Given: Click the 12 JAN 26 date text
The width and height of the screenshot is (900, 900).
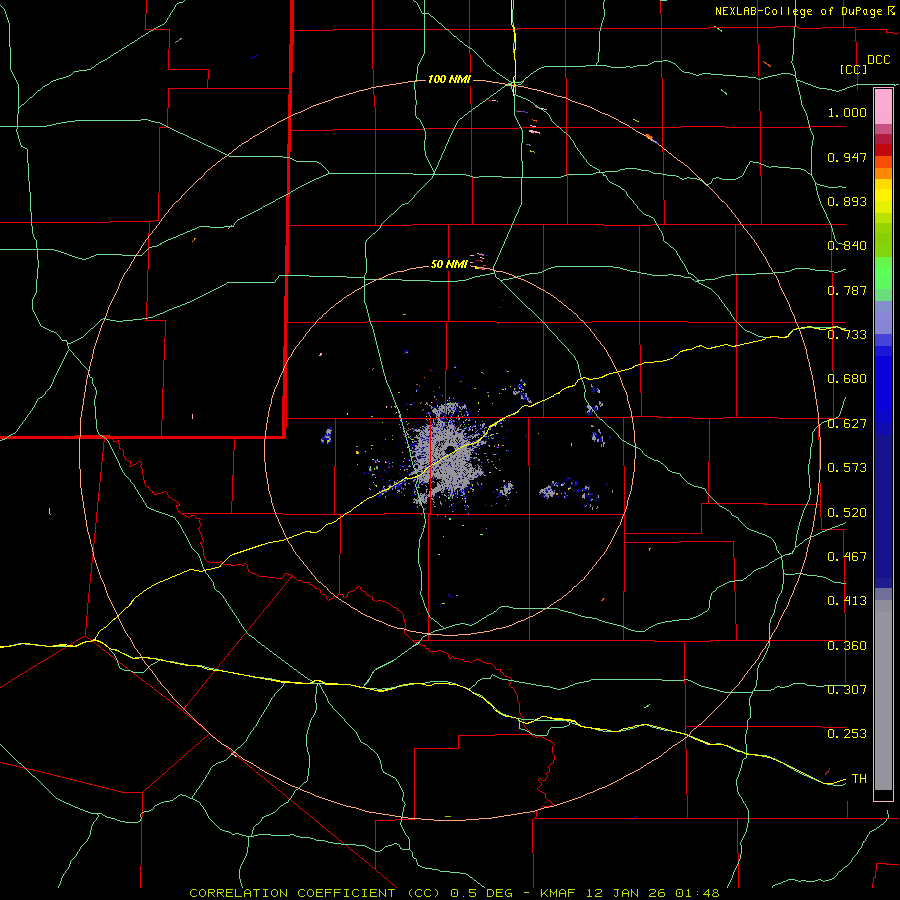Looking at the screenshot, I should 626,893.
